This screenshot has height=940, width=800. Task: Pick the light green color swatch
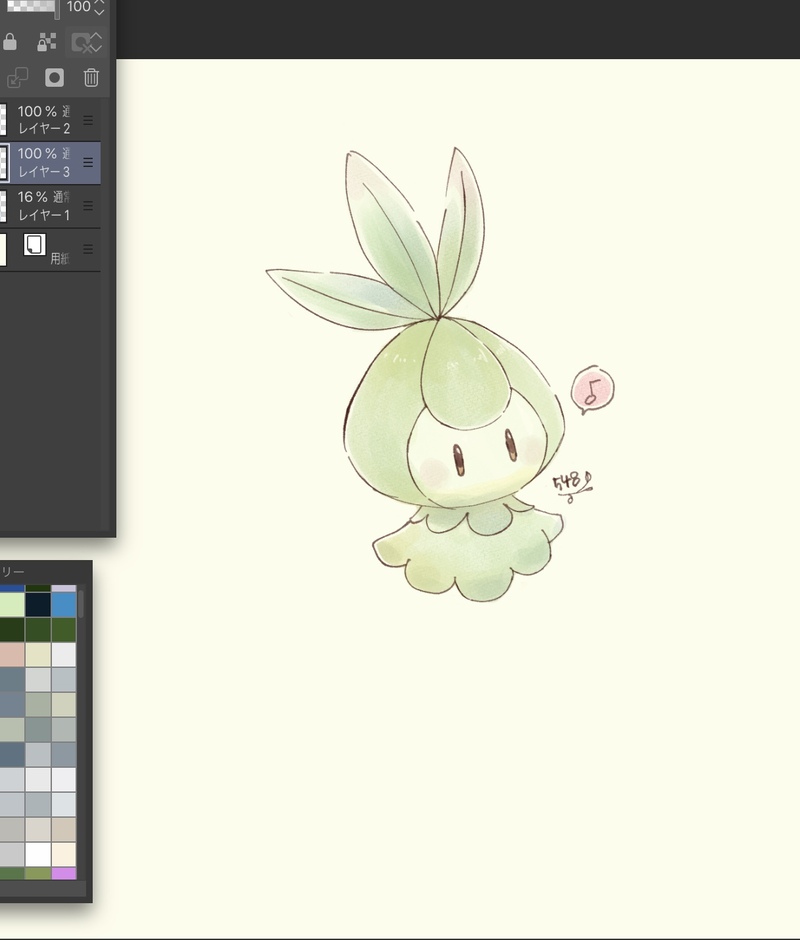[x=12, y=604]
